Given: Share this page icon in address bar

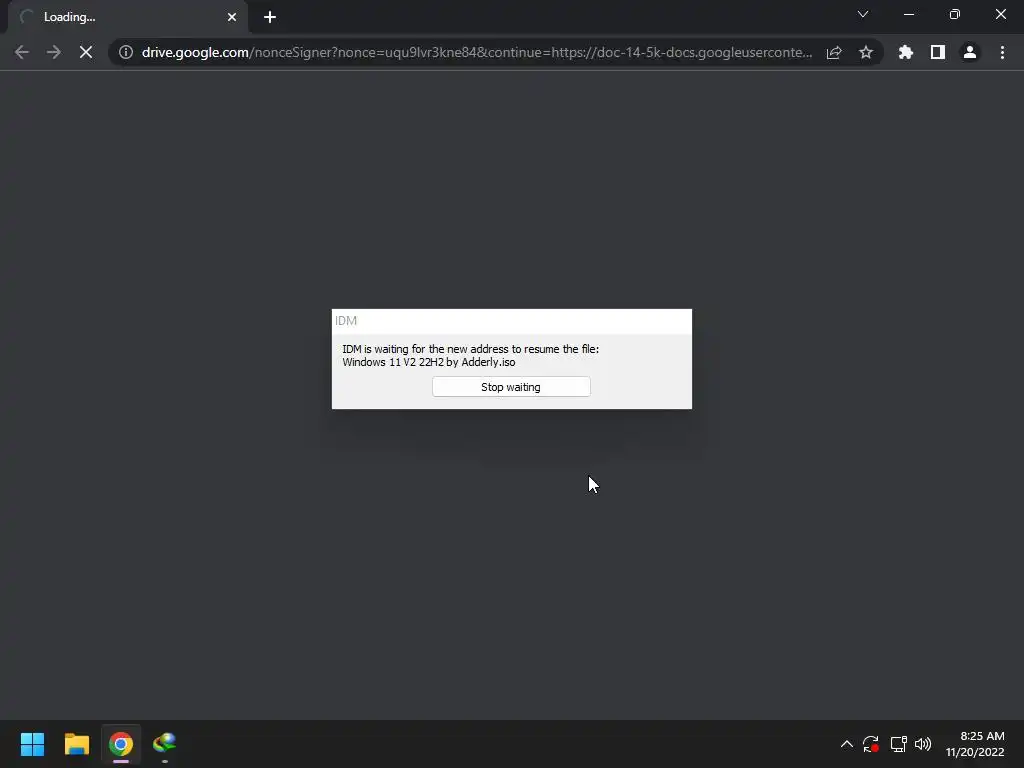Looking at the screenshot, I should 834,52.
